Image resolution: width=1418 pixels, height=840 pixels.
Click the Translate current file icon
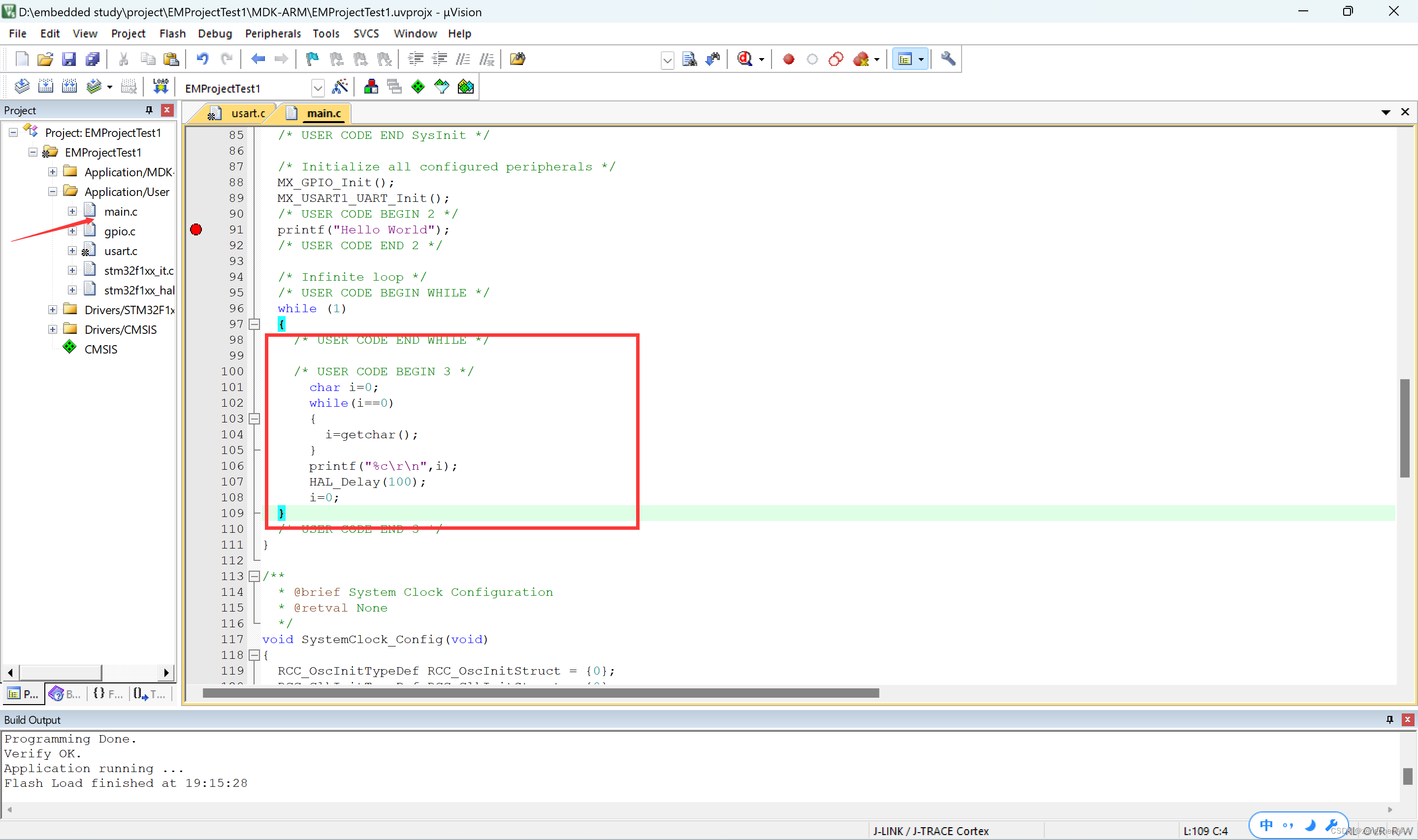pyautogui.click(x=22, y=87)
